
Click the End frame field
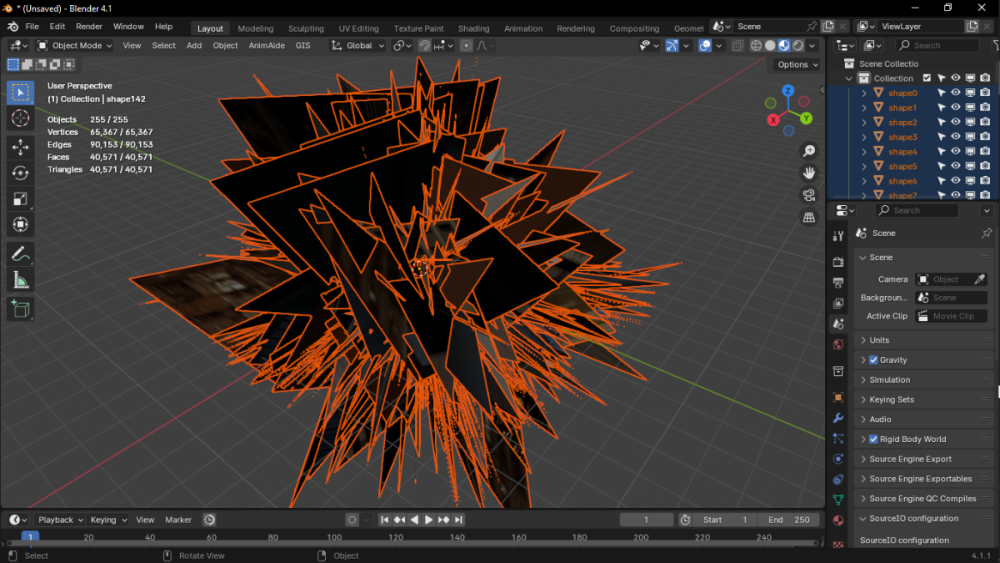(x=789, y=520)
